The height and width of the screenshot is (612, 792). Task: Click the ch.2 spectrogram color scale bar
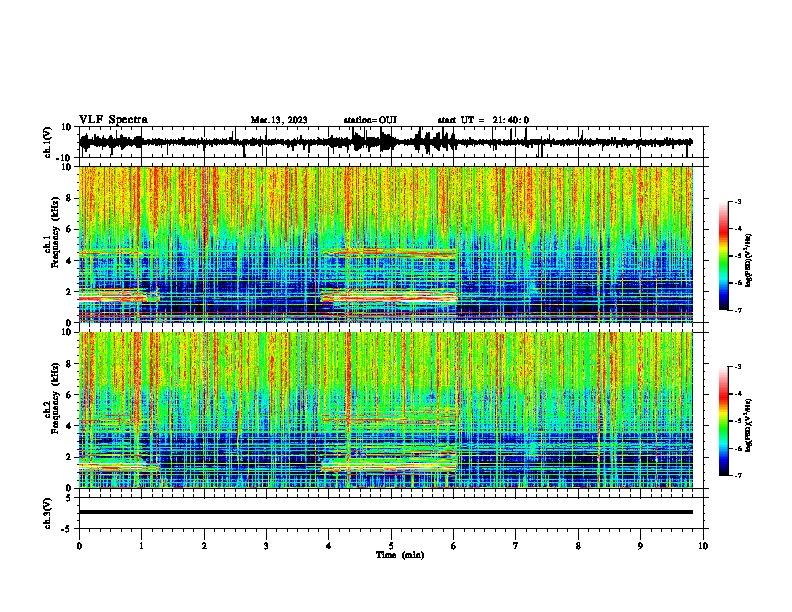tap(723, 421)
